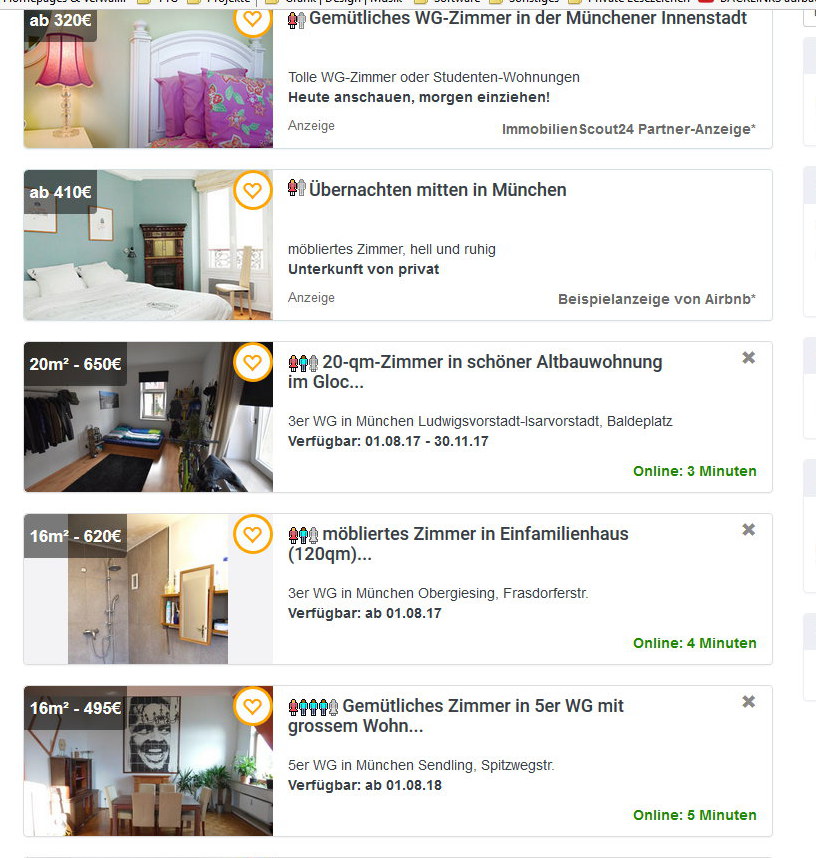Screen dimensions: 816x858
Task: Open the Gemütliches WG-Zimmer in der Münchener Innenstadt title
Action: pyautogui.click(x=528, y=19)
